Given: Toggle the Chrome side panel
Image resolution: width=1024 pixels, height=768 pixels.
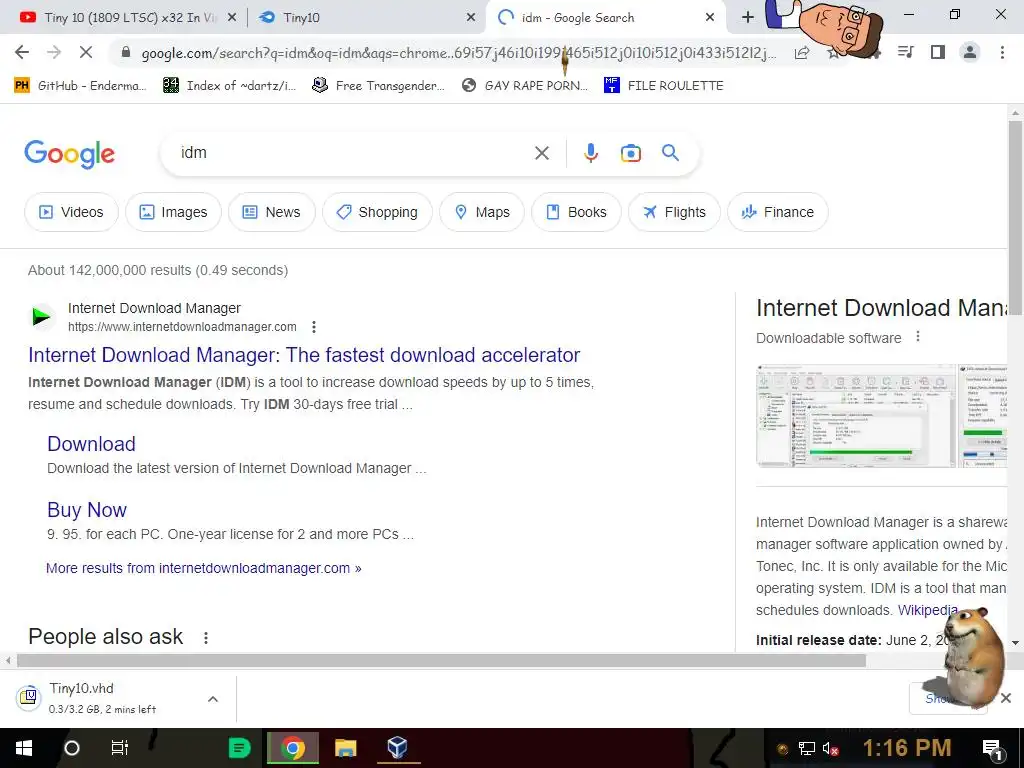Looking at the screenshot, I should pos(938,52).
